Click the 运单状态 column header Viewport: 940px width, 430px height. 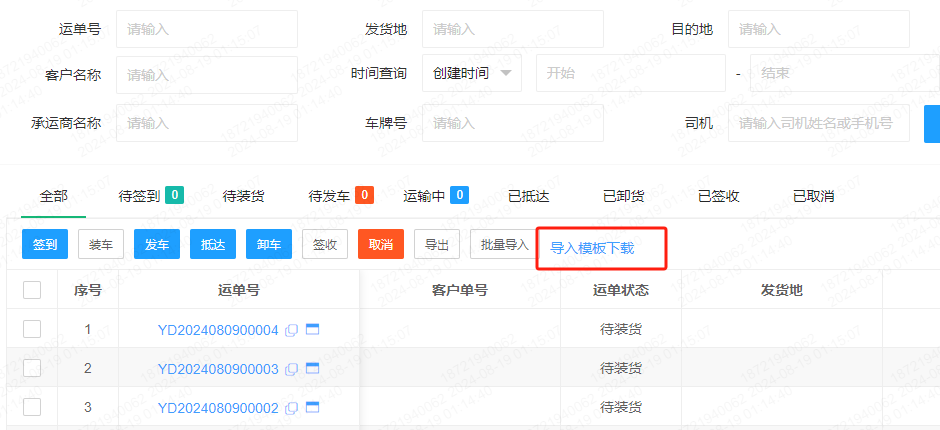[620, 290]
